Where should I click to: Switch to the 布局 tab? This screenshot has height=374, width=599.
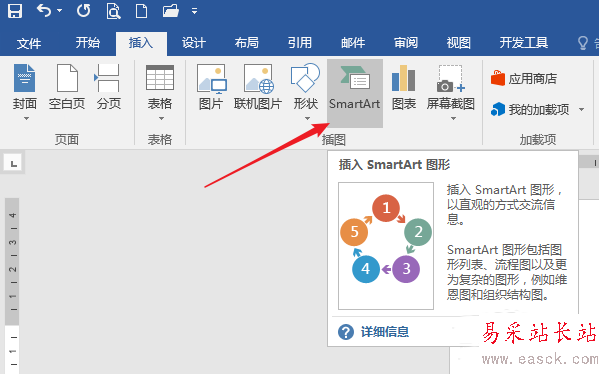[247, 43]
